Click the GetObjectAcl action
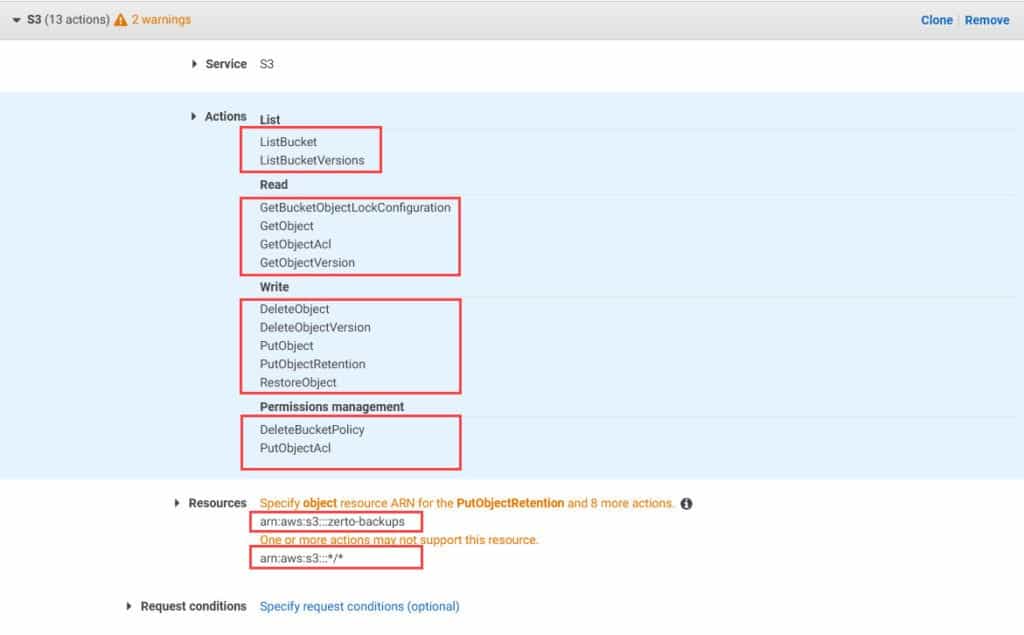Viewport: 1024px width, 635px height. 293,244
